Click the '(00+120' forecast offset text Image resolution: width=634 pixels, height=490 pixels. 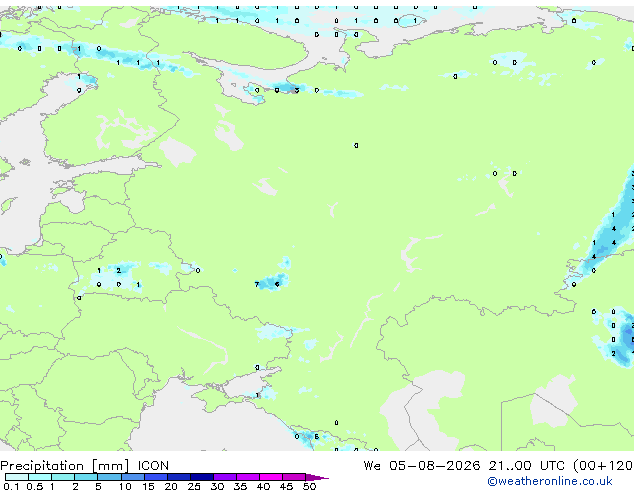[603, 466]
